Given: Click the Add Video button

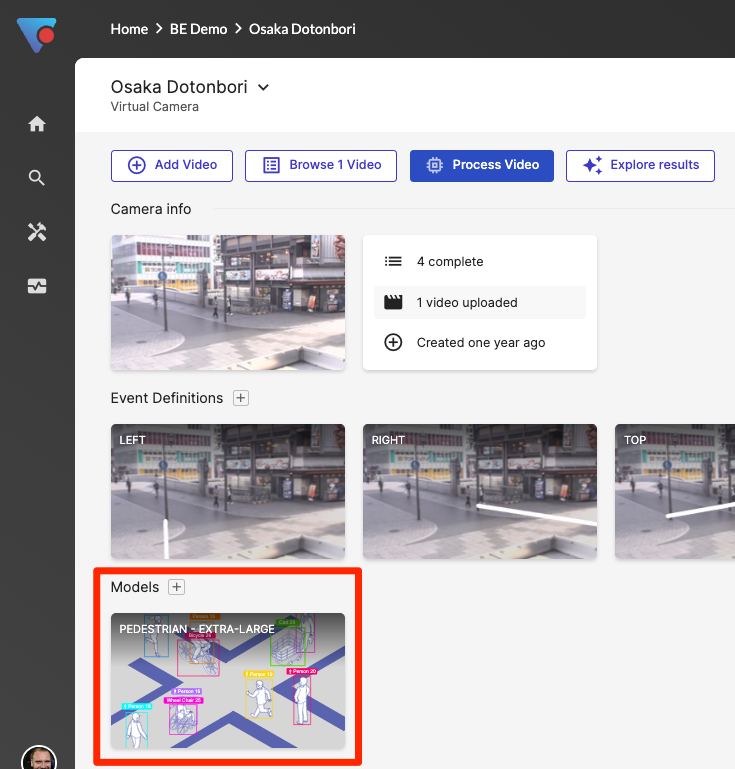Looking at the screenshot, I should coord(171,165).
